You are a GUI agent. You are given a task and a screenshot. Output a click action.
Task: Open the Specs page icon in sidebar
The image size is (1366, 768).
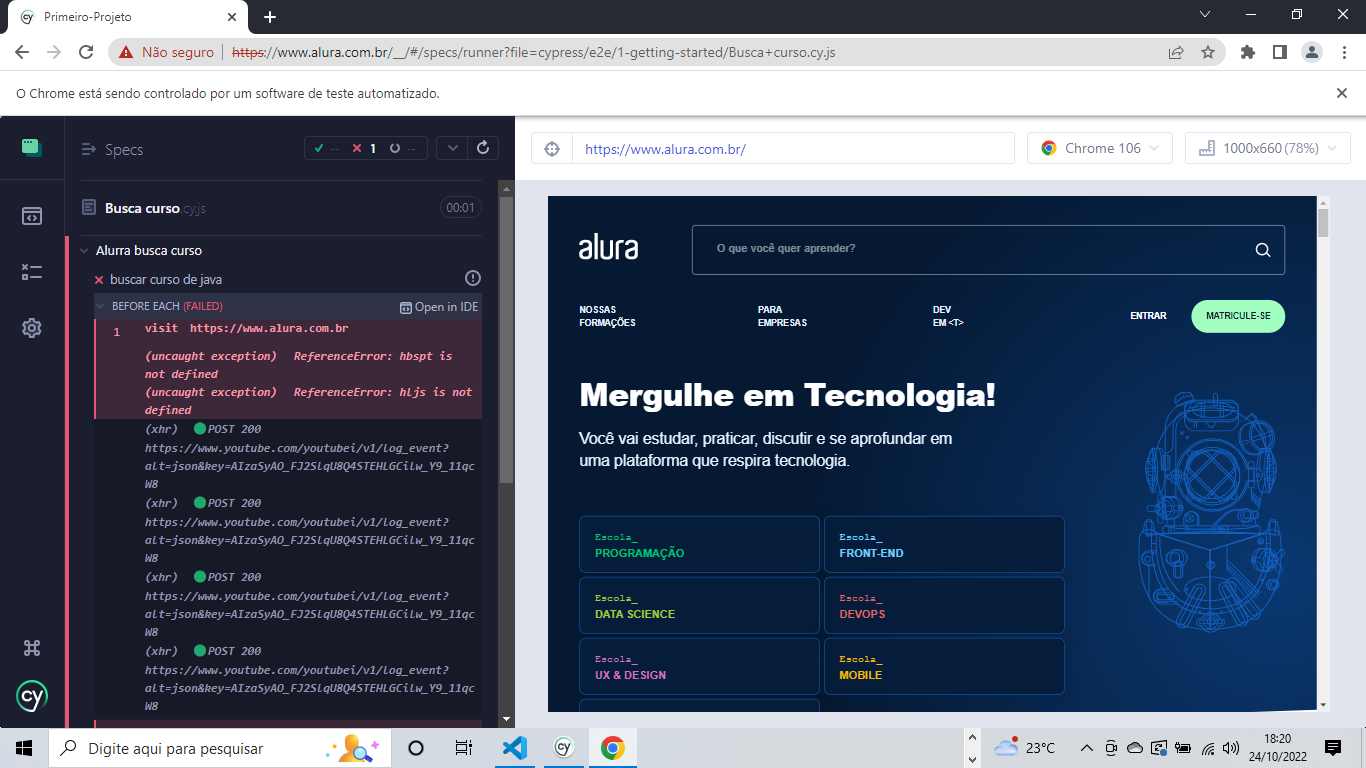click(x=32, y=215)
